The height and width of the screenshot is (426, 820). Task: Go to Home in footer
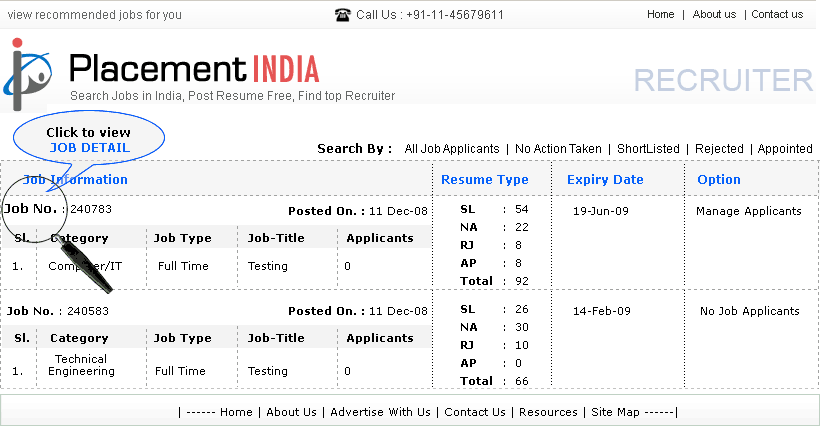point(236,412)
